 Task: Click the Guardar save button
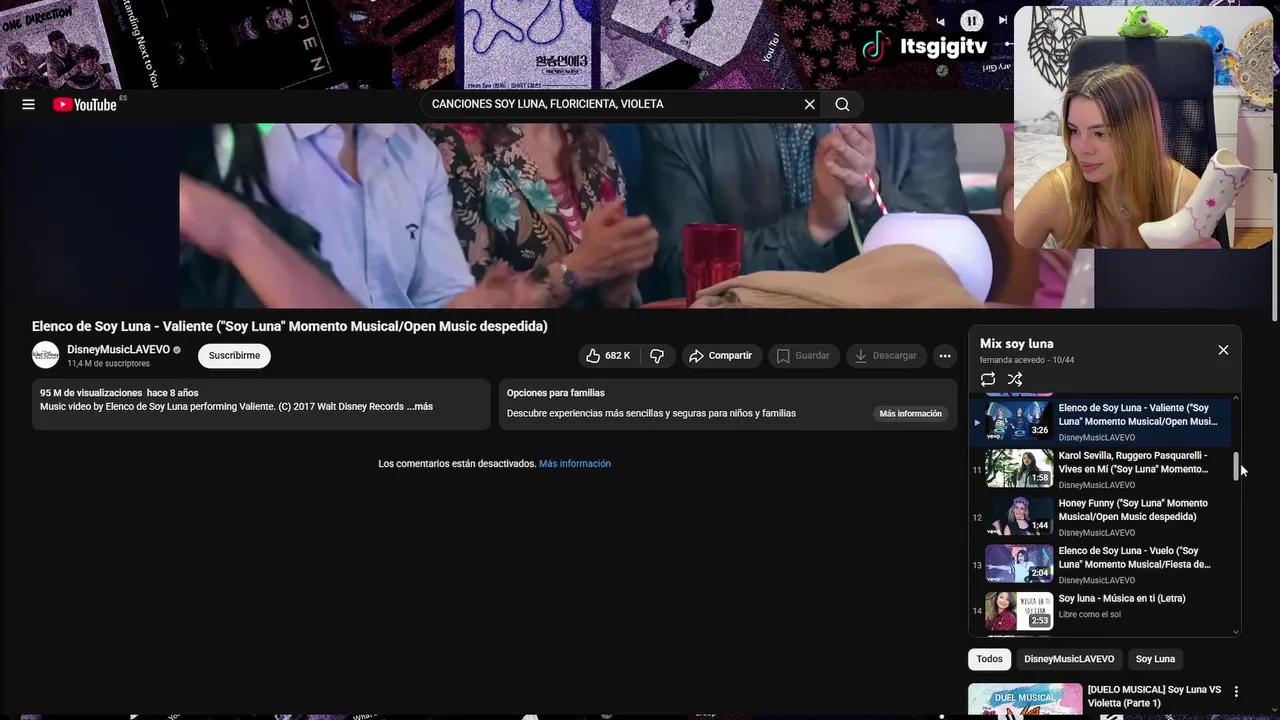(x=804, y=356)
